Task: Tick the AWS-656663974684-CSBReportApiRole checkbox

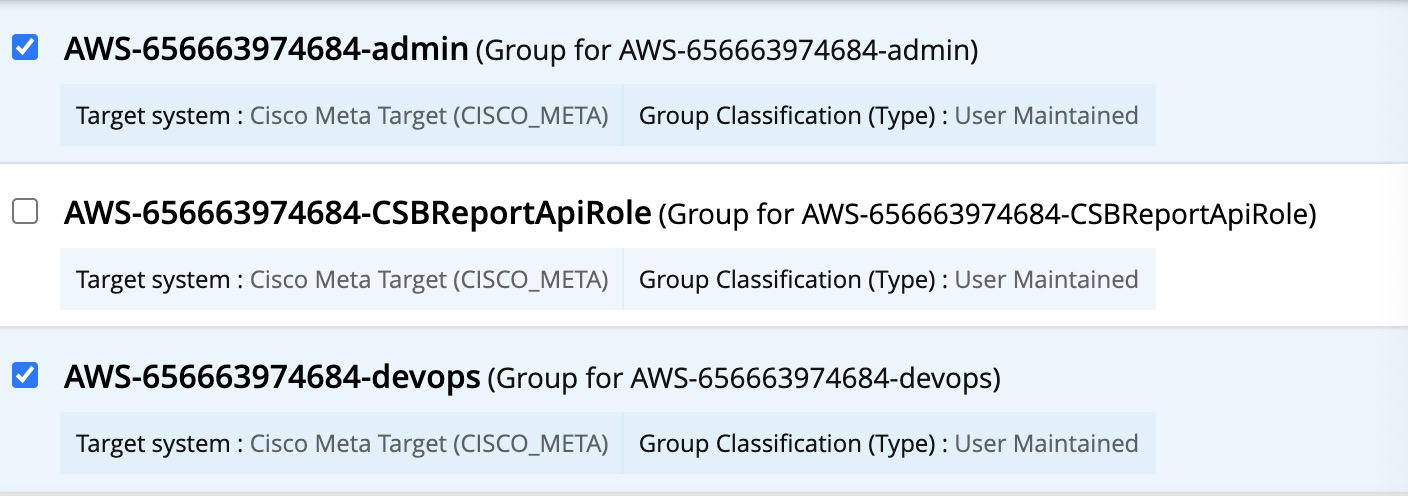Action: click(x=25, y=211)
